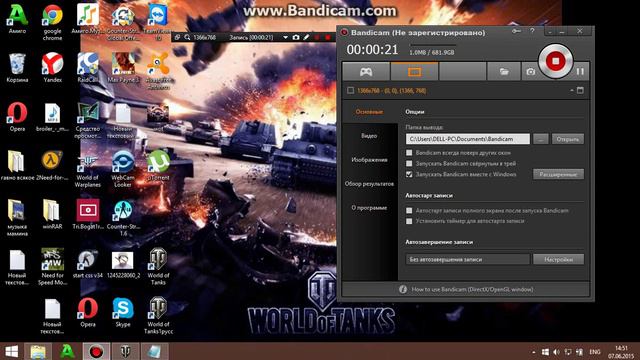Pause the Bandicam recording
Screen dimensions: 640x360
580,71
